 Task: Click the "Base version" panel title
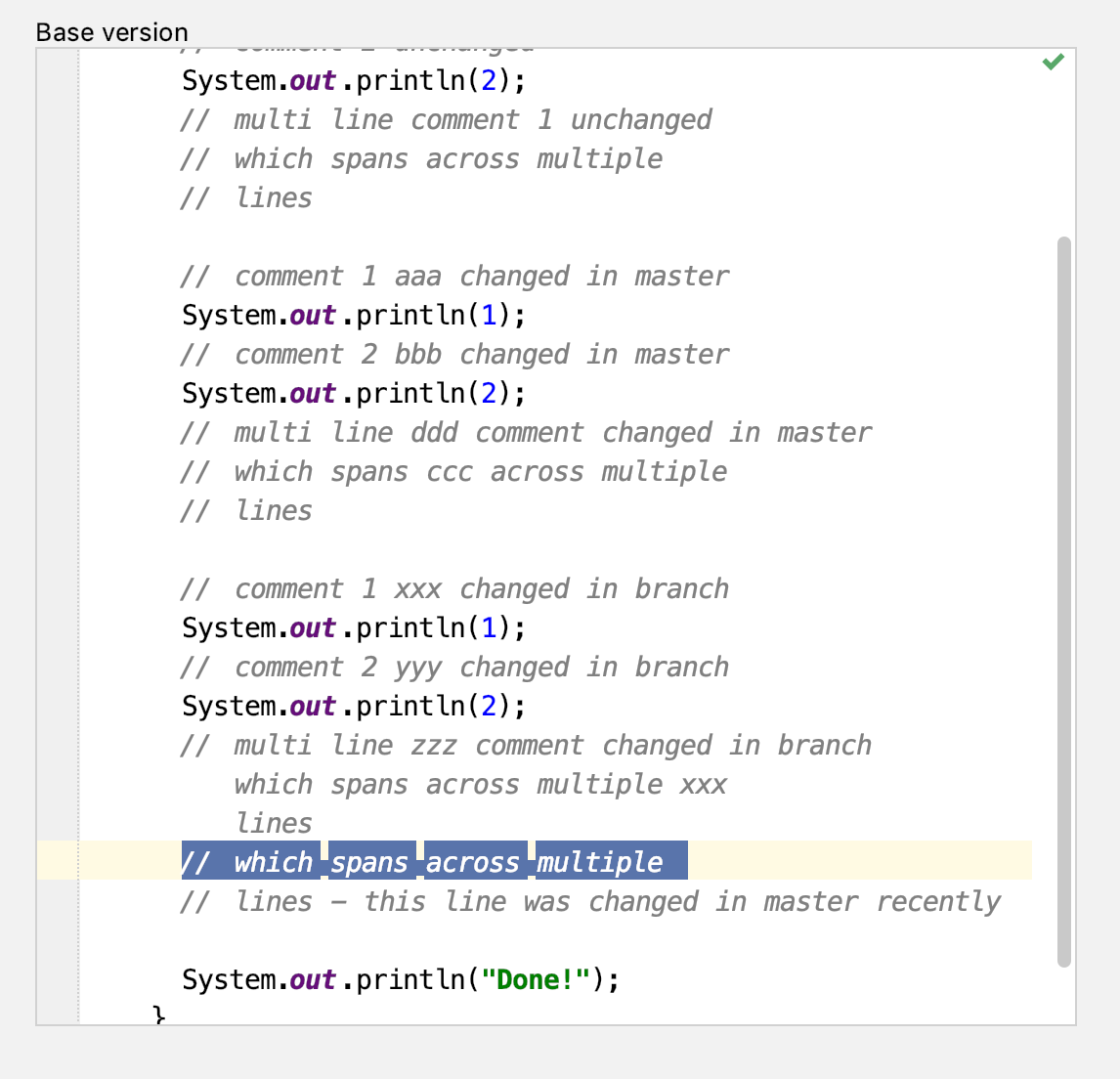[x=111, y=32]
